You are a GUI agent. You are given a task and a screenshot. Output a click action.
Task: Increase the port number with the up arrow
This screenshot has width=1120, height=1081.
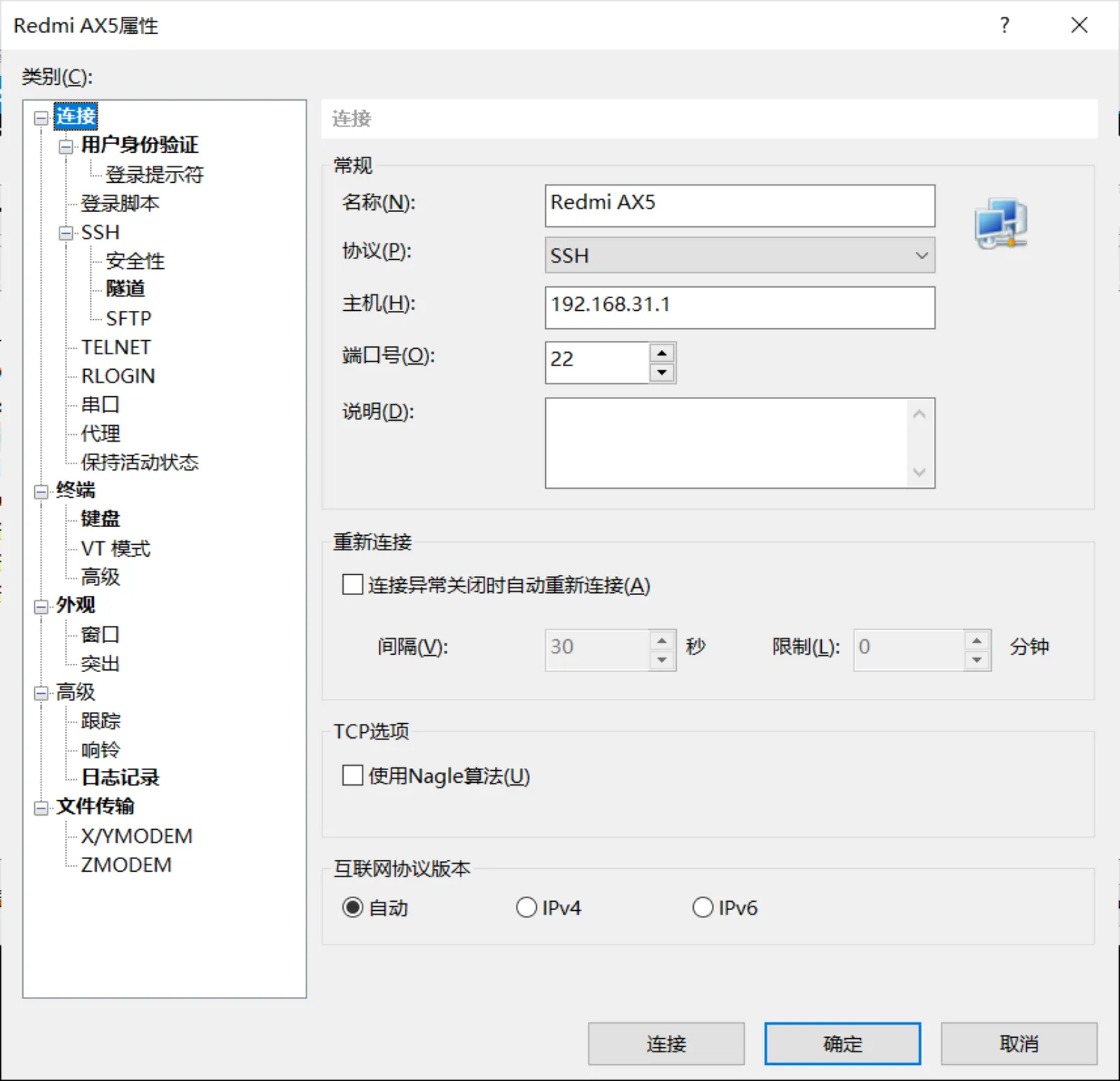click(661, 352)
